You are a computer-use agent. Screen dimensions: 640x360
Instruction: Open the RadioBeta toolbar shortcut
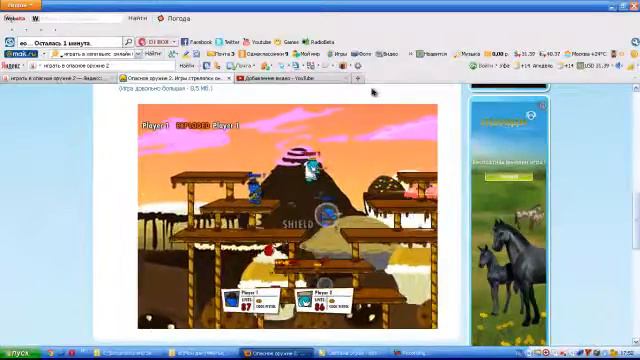click(x=318, y=42)
